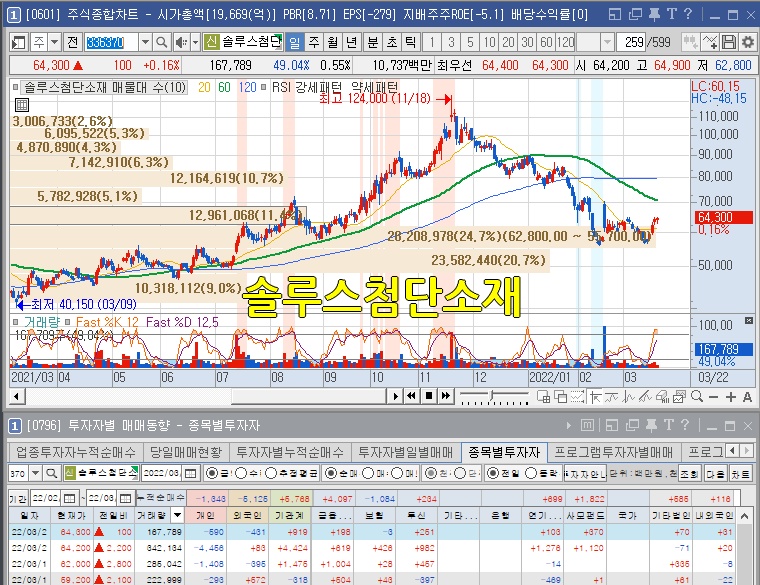Switch chart to monthly 월 period
Image resolution: width=760 pixels, height=585 pixels.
(x=333, y=43)
